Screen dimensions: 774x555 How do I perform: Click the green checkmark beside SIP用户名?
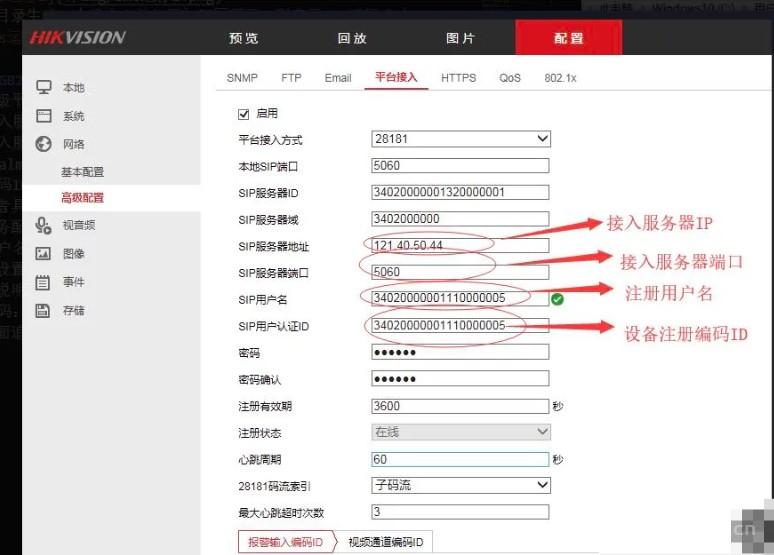(557, 298)
